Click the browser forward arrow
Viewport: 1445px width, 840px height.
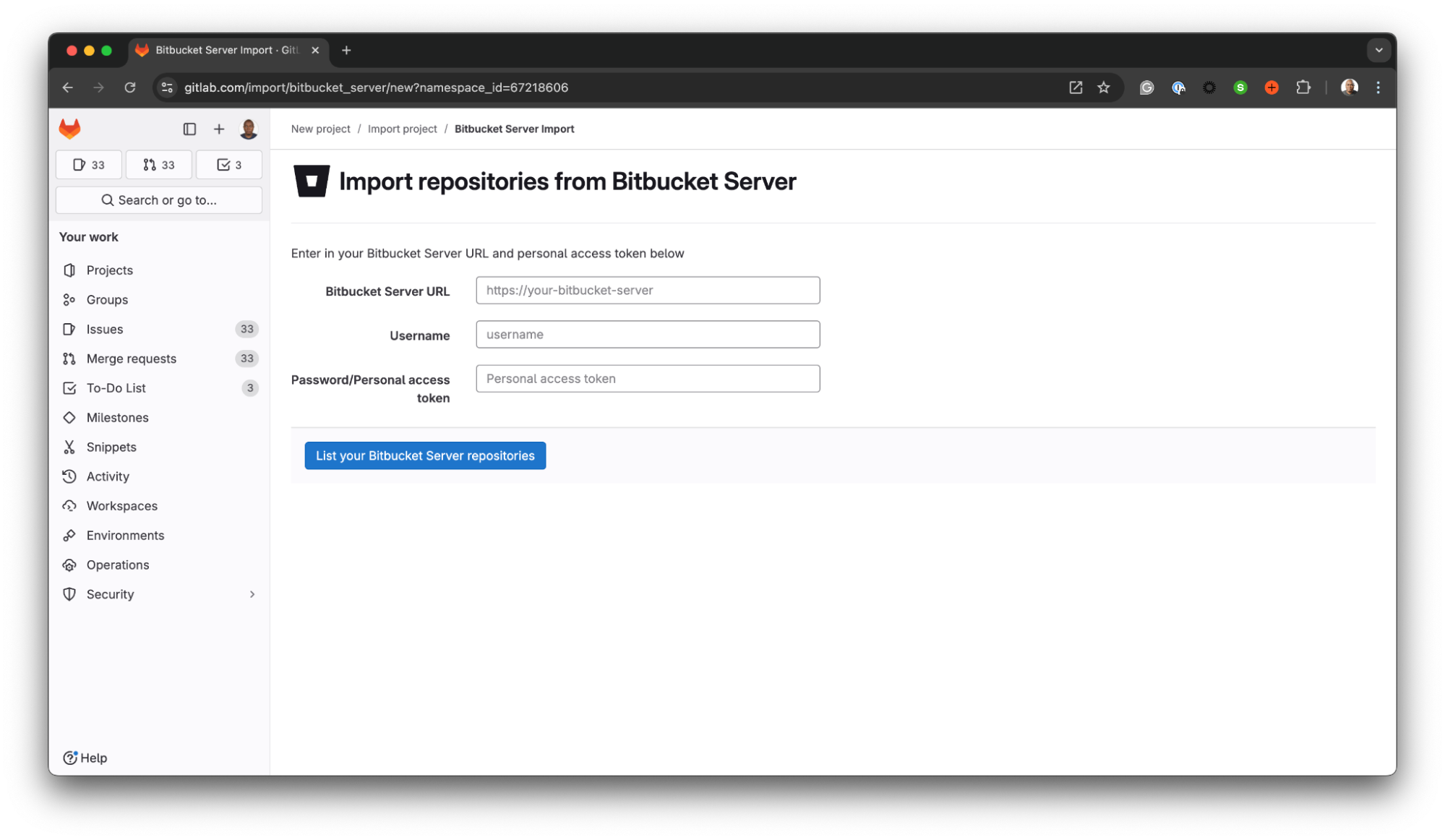point(99,87)
